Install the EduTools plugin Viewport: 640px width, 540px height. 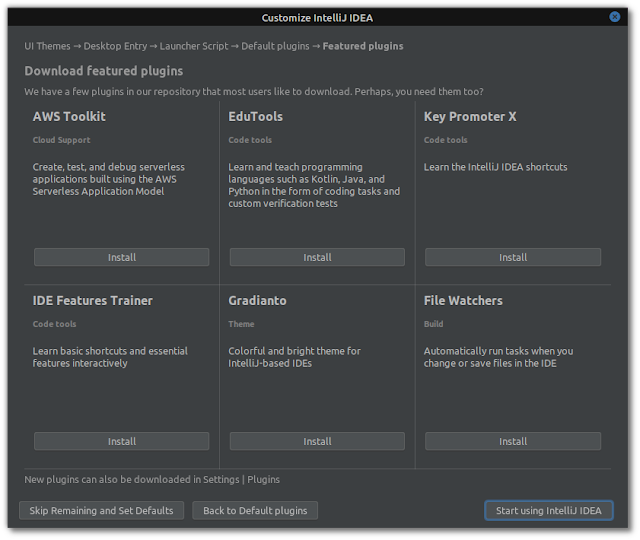tap(317, 257)
